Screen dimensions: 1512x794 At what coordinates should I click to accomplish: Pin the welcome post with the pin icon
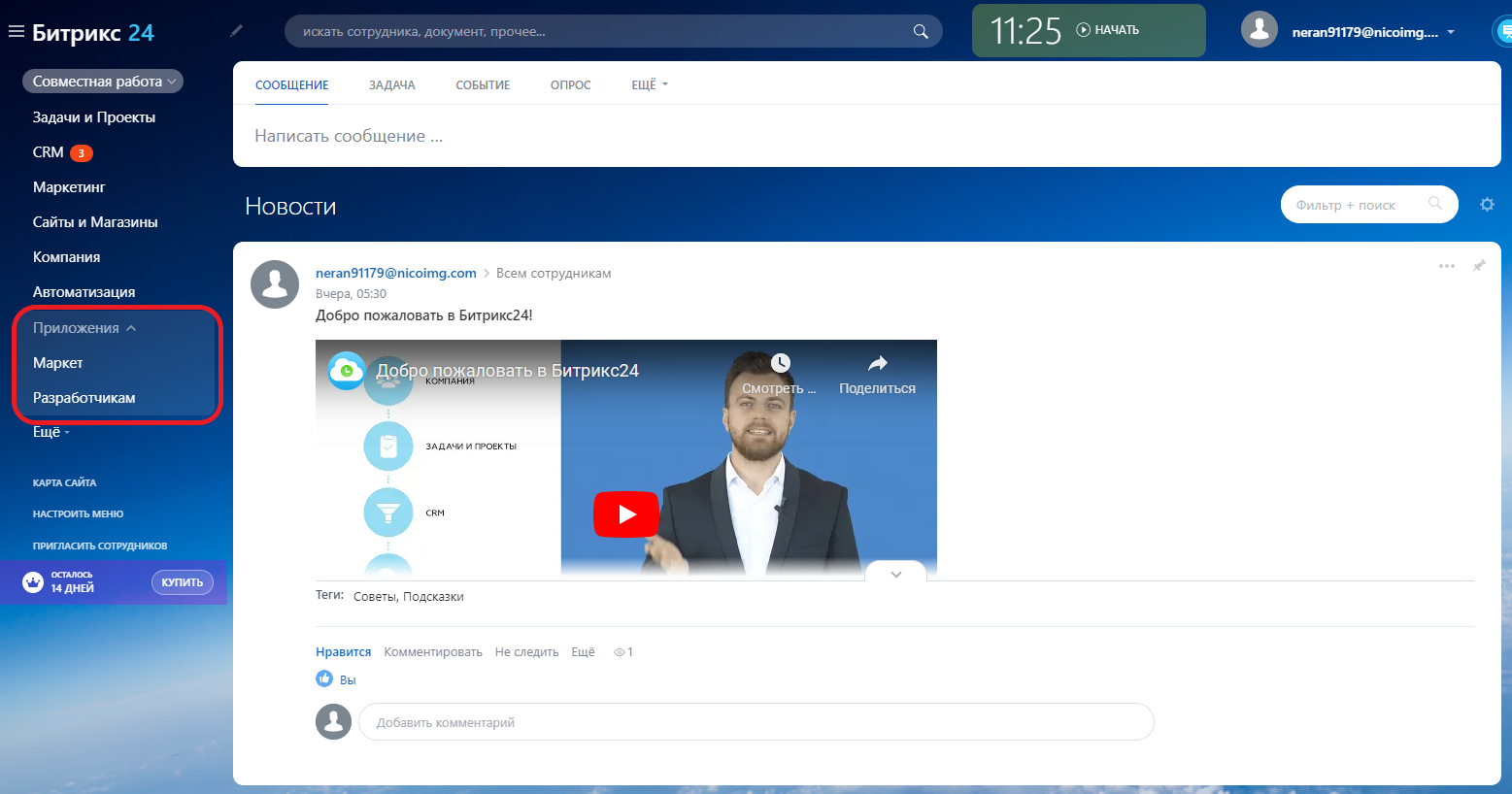click(1479, 266)
